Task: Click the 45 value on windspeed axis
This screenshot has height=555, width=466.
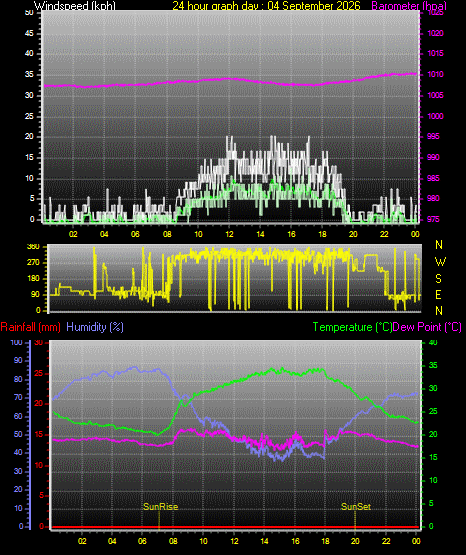Action: (29, 33)
